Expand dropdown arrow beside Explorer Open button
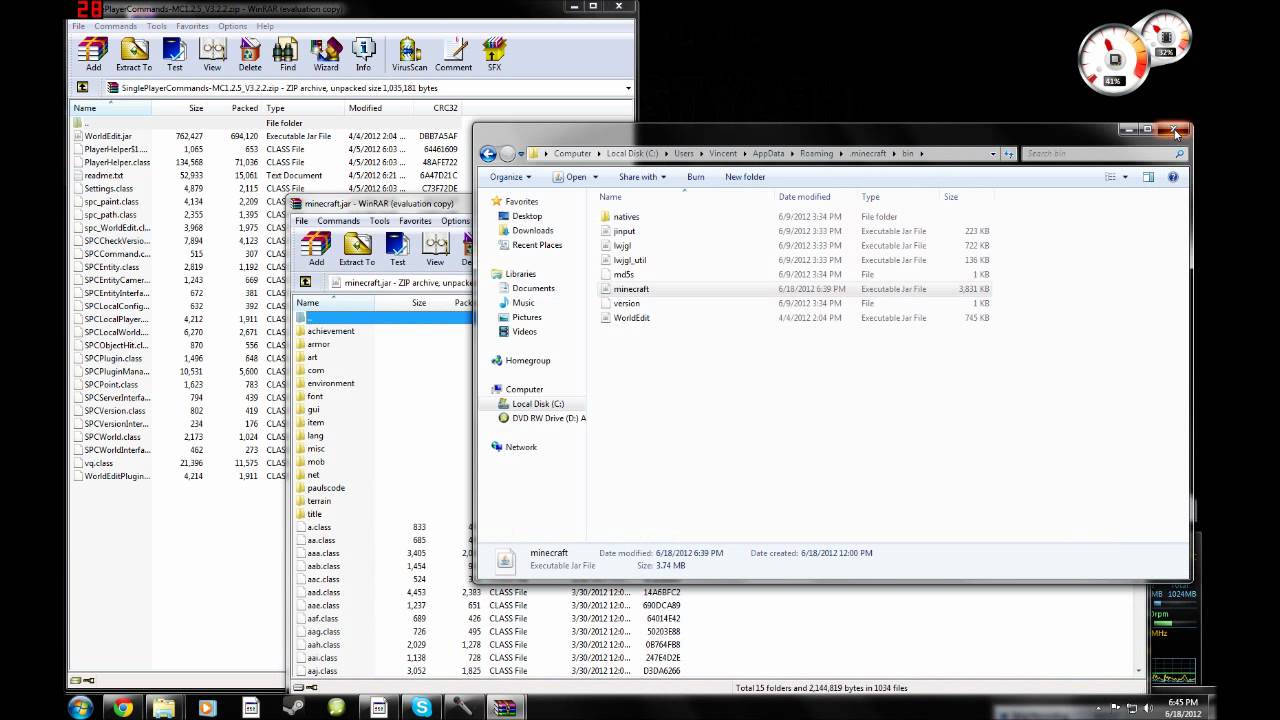 click(x=598, y=177)
